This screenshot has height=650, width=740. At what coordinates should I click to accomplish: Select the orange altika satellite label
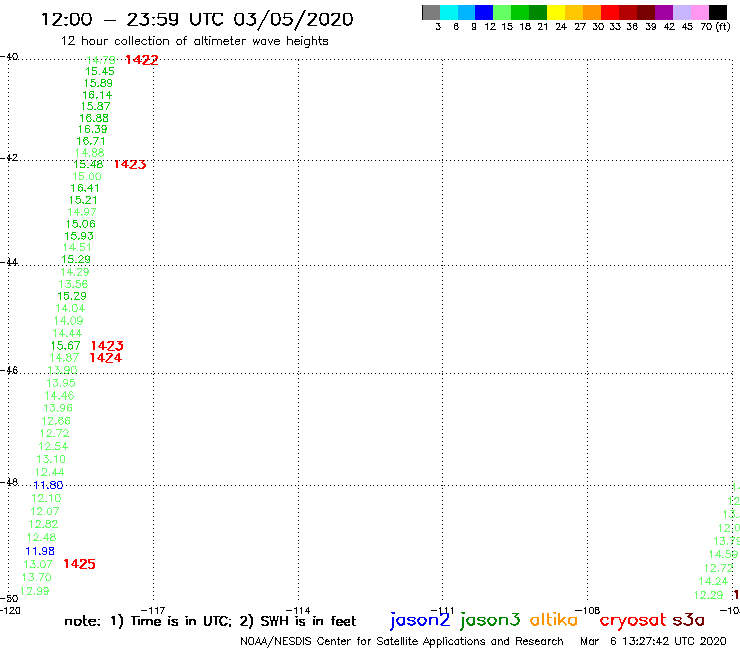click(x=553, y=619)
